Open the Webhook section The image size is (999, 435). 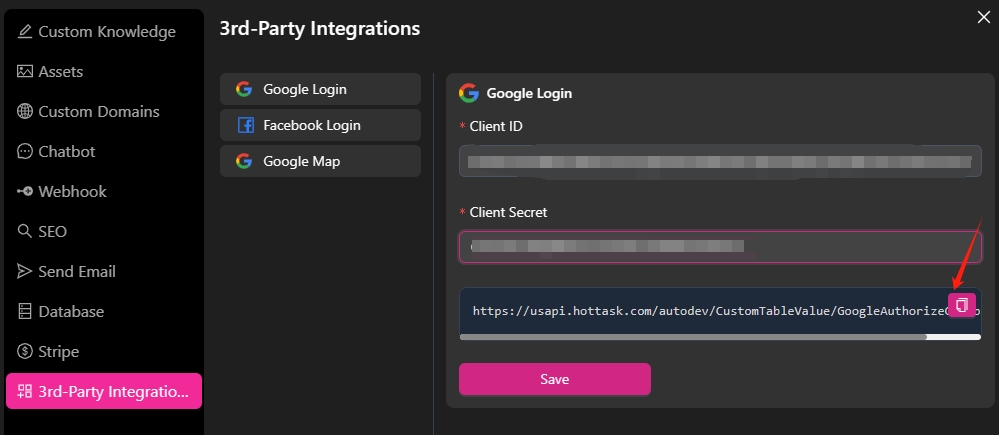tap(104, 192)
